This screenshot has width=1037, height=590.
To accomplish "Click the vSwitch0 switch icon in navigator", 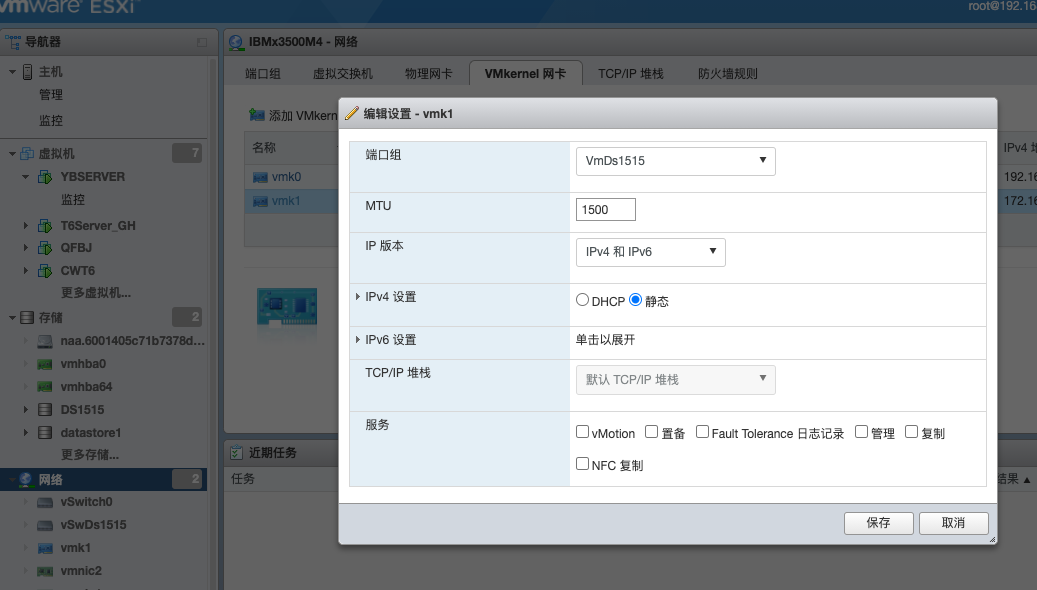I will point(45,502).
